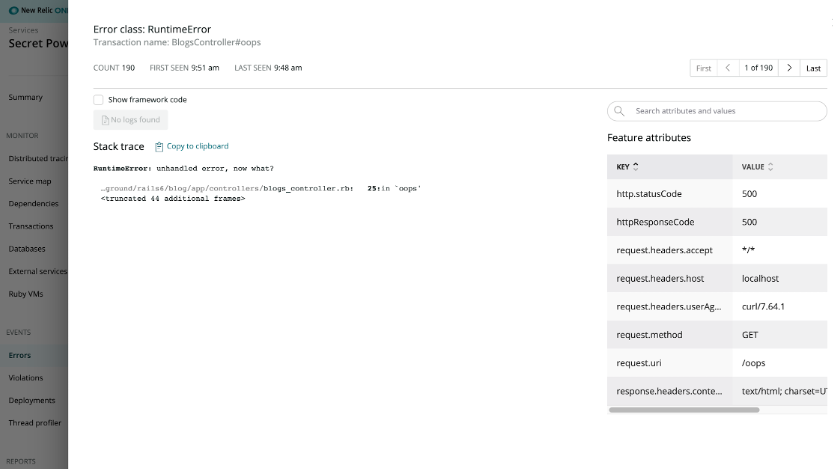Click the request.headers.userAg... key cell
This screenshot has height=469, width=833.
(669, 306)
